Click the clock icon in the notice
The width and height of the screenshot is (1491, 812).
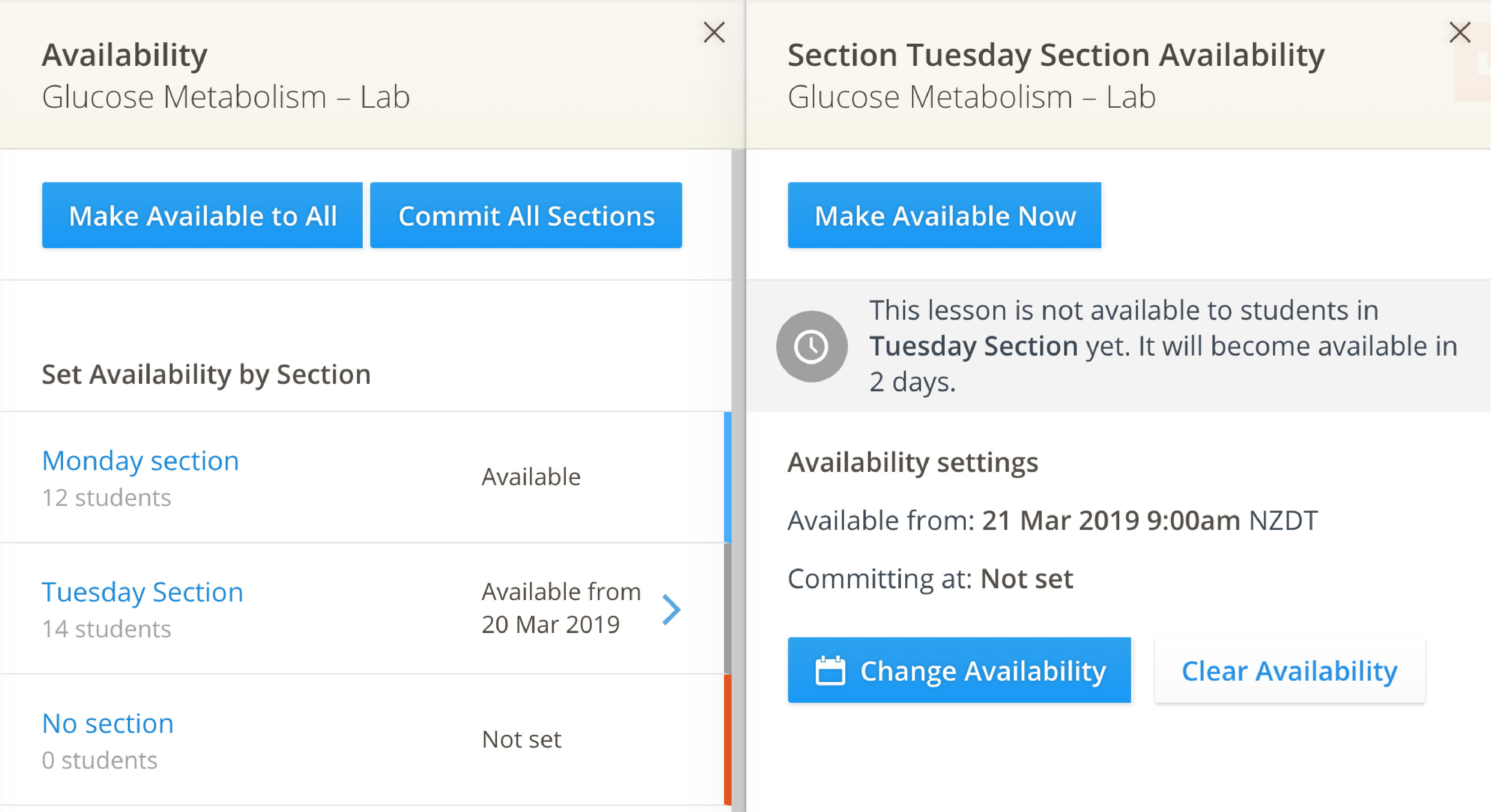click(811, 346)
